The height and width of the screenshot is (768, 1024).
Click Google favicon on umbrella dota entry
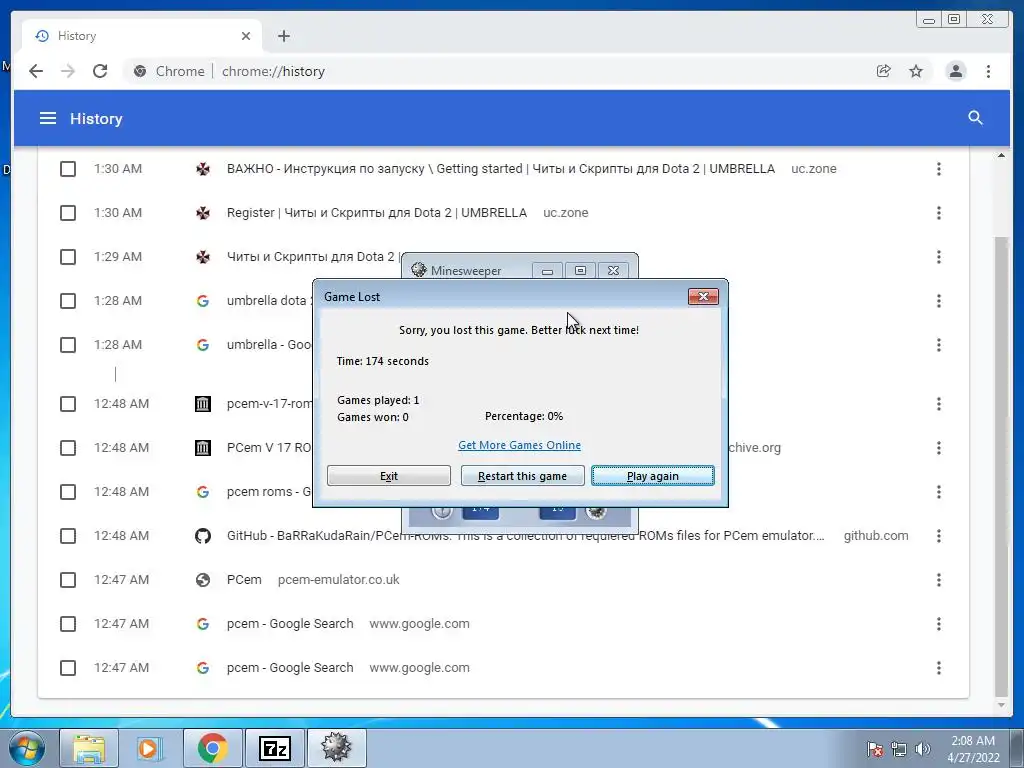[203, 301]
